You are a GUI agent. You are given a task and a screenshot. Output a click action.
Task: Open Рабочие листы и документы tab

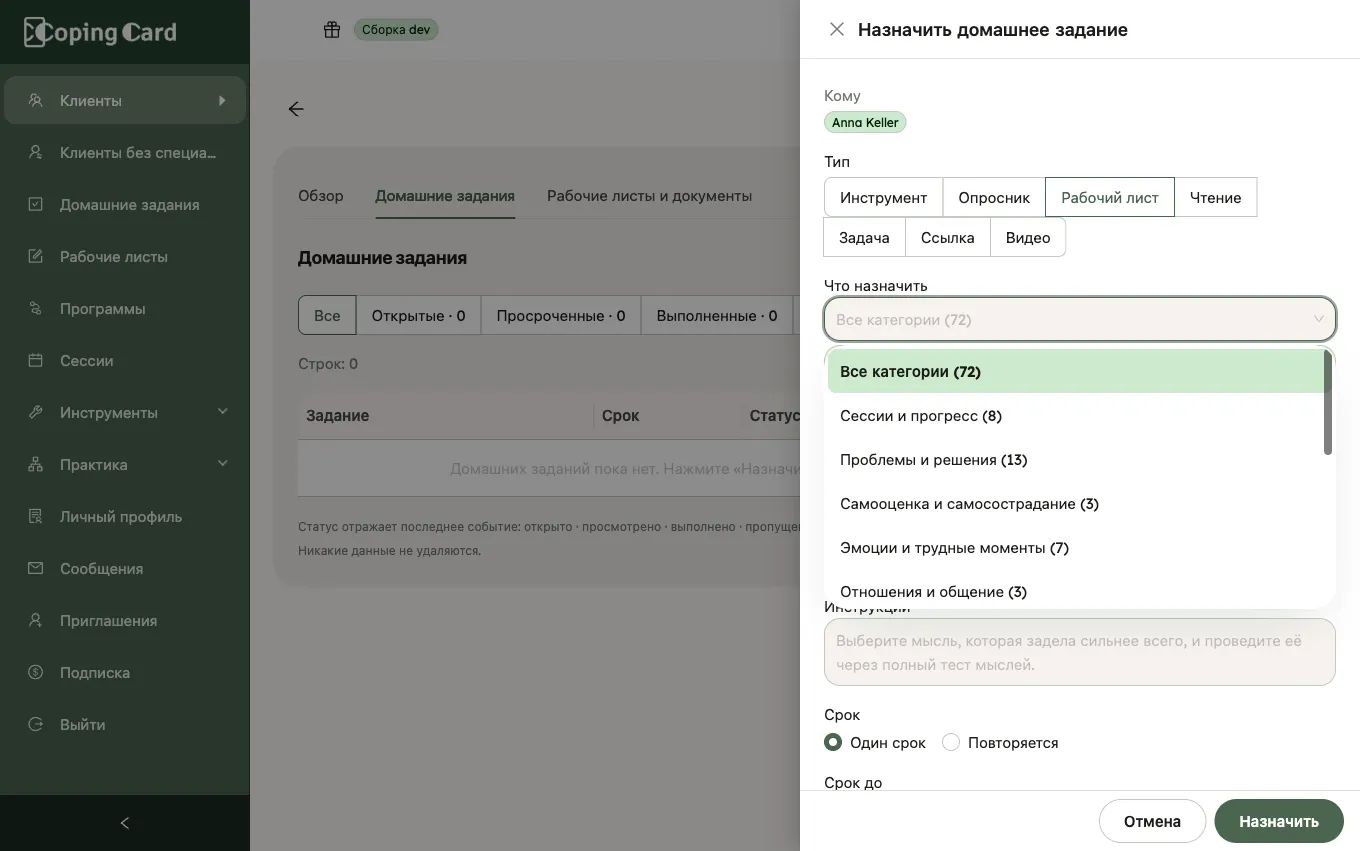[649, 196]
